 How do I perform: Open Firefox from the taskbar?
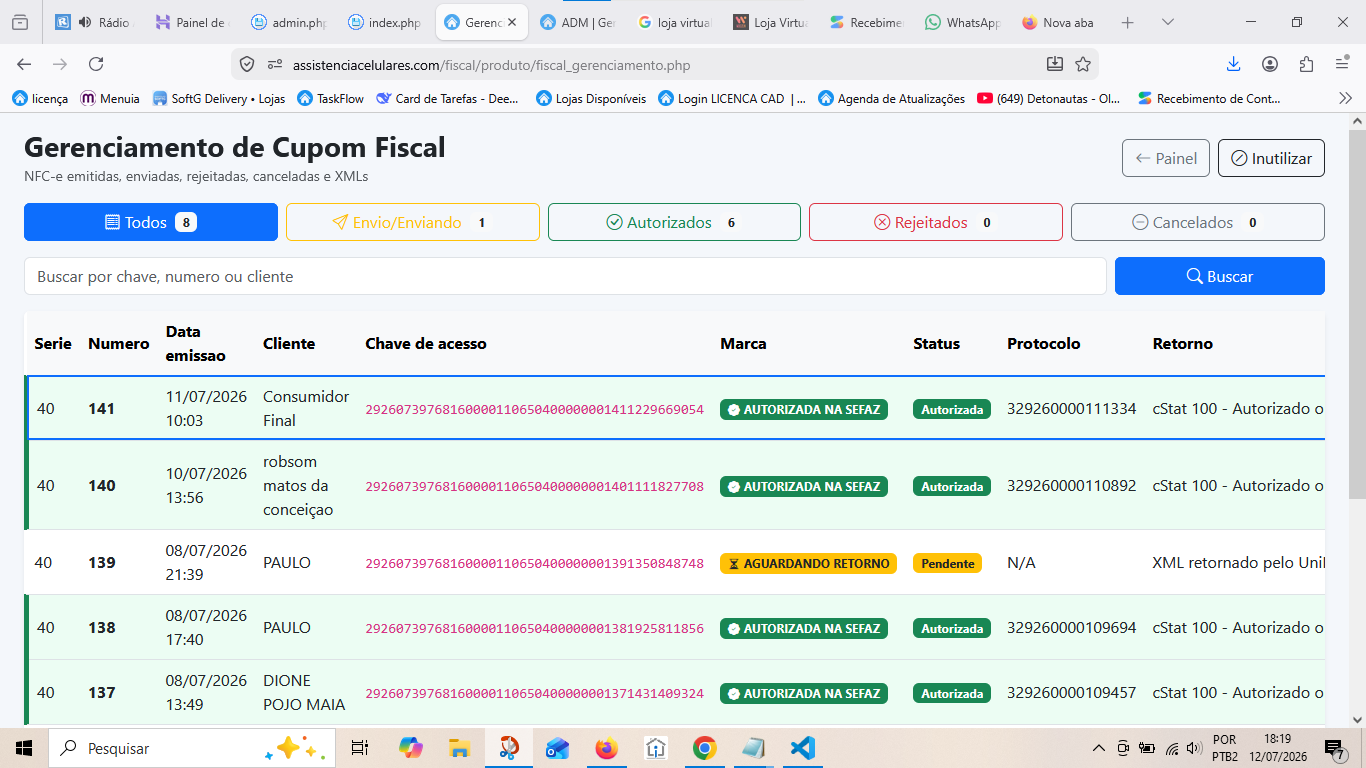click(606, 748)
